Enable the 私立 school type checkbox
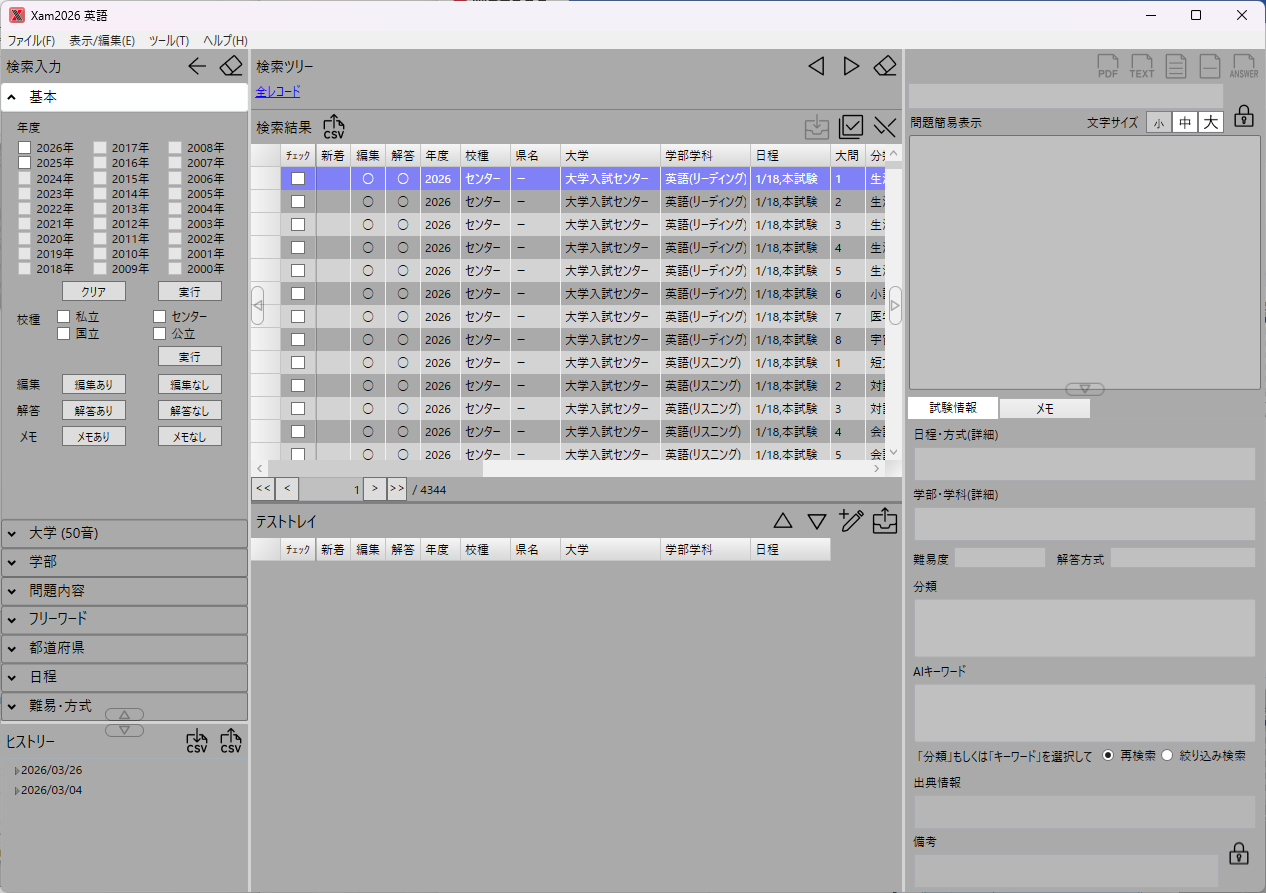 pyautogui.click(x=64, y=317)
